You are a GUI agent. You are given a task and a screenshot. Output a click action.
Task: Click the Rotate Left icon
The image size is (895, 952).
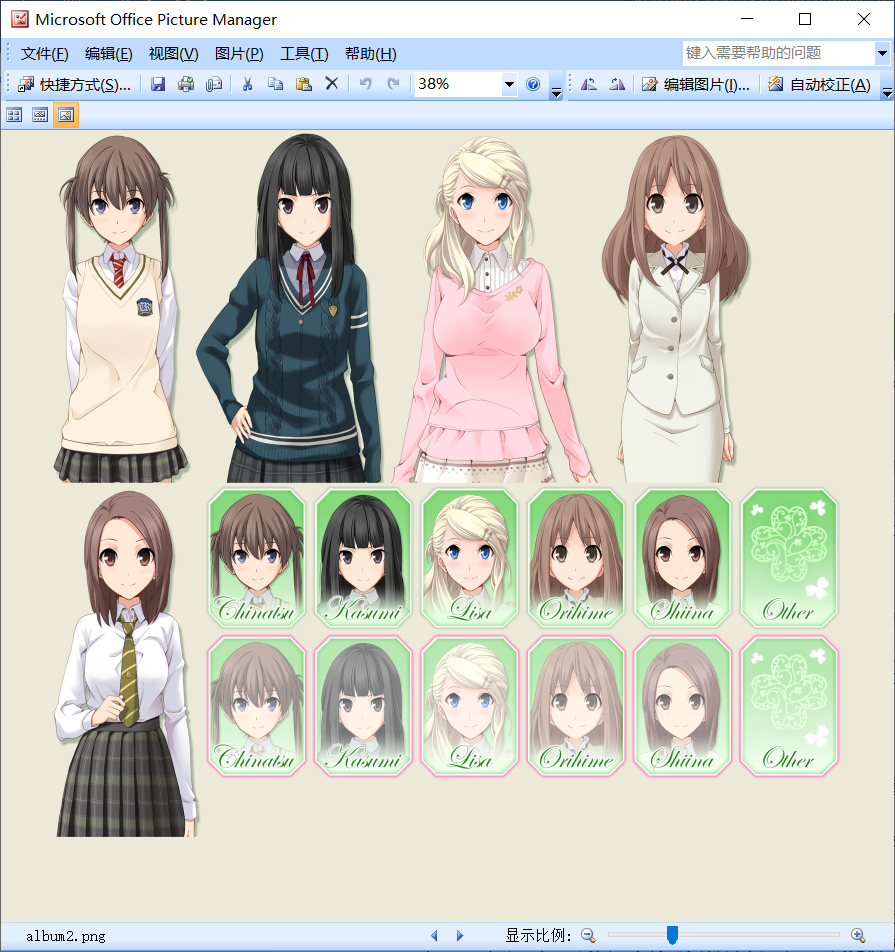(589, 84)
